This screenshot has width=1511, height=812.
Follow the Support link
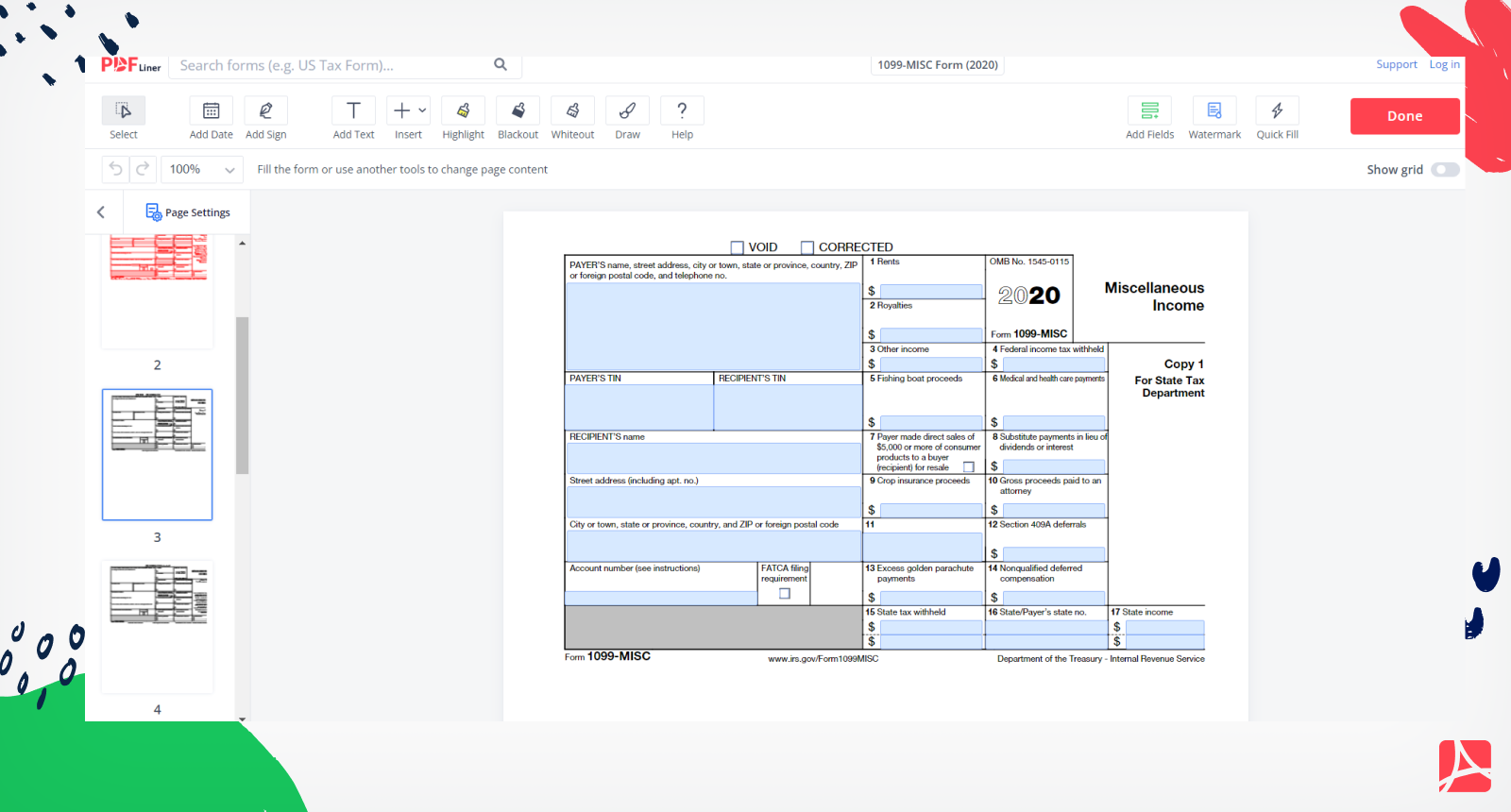click(1396, 65)
